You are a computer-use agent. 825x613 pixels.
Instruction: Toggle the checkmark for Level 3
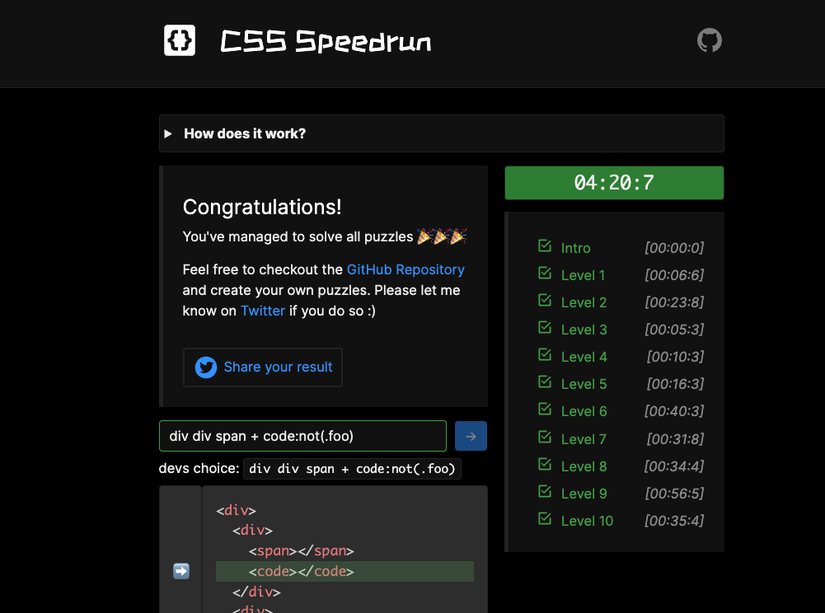pyautogui.click(x=544, y=329)
